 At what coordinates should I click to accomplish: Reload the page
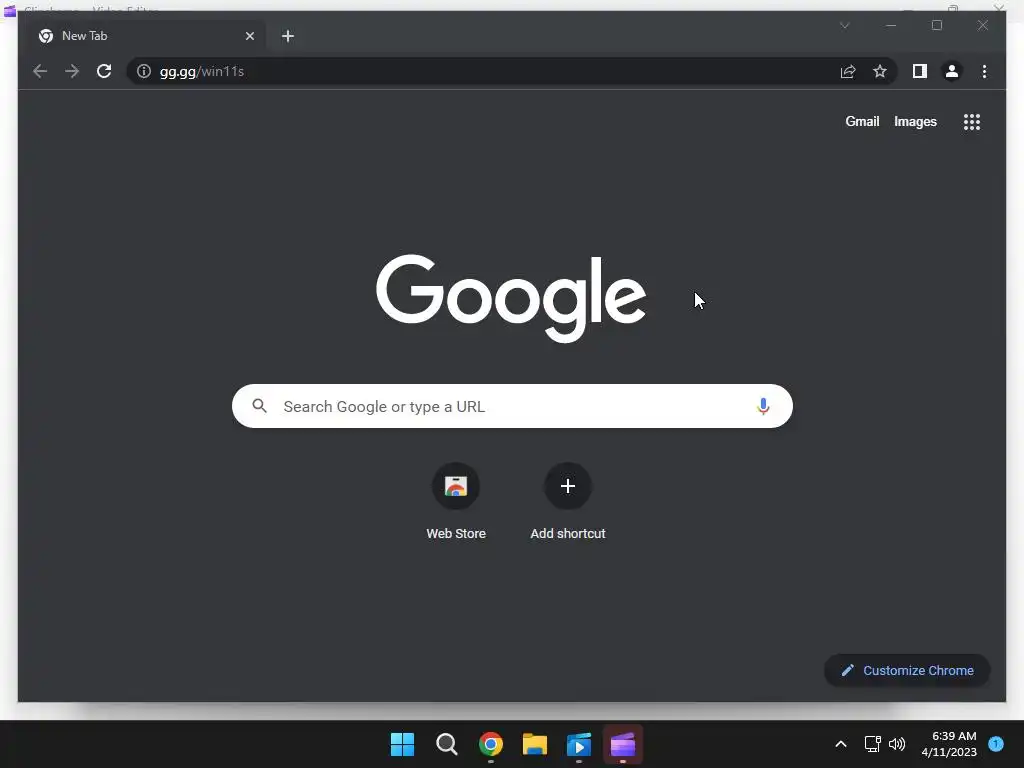tap(104, 71)
